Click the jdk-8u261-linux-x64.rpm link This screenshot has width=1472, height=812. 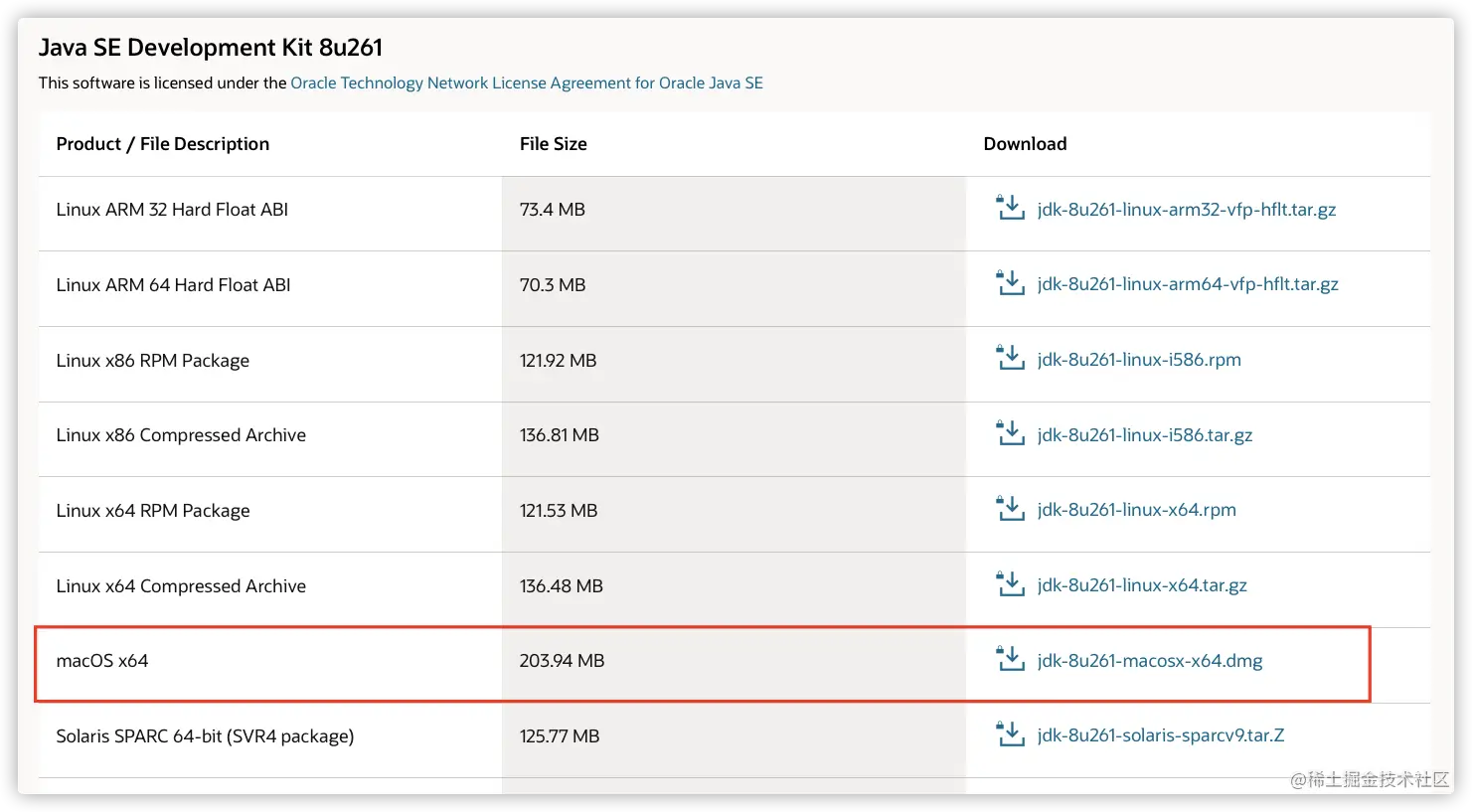coord(1137,510)
